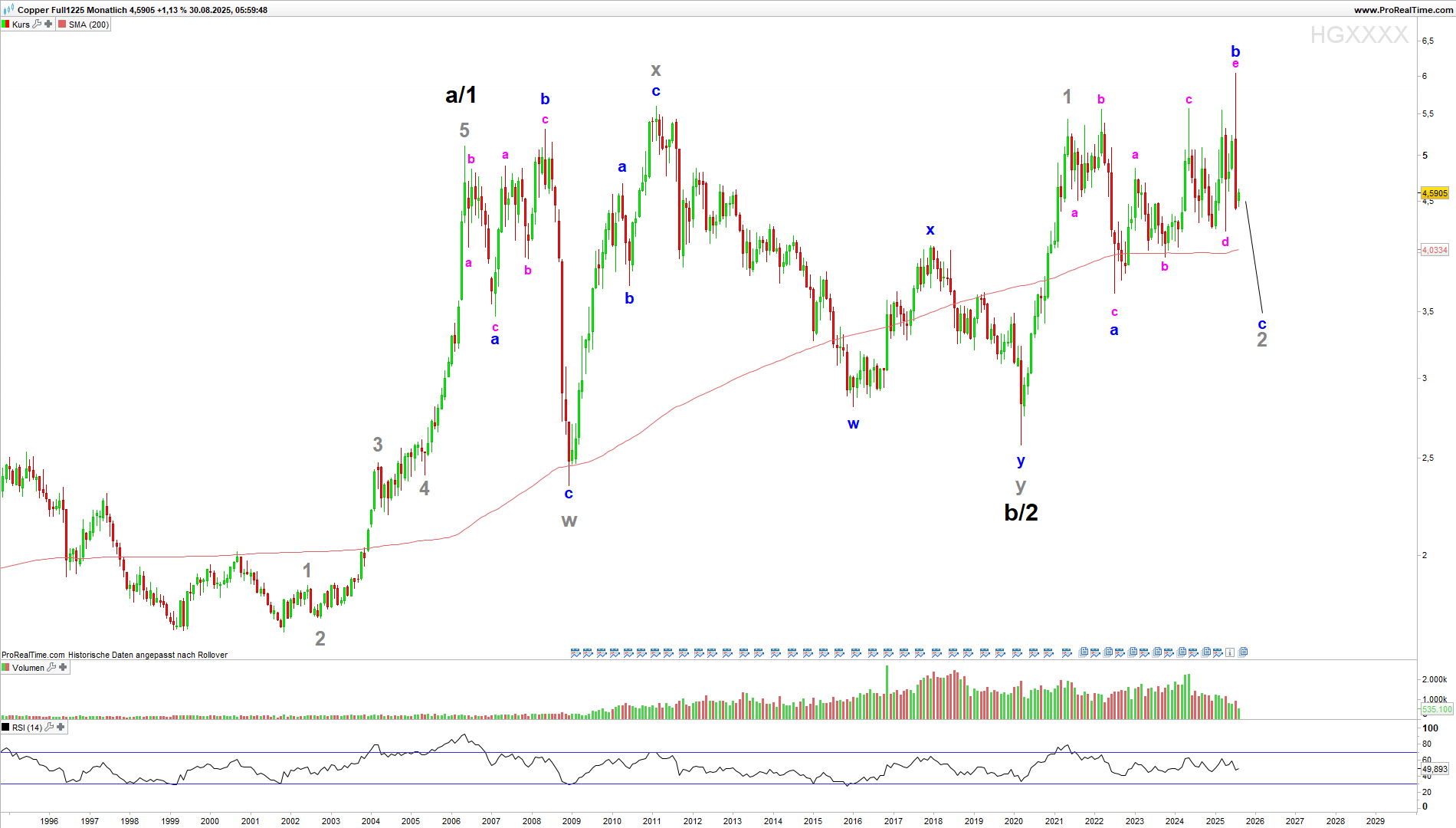This screenshot has width=1456, height=828.
Task: Click the rightmost document icon on event row
Action: [1243, 652]
